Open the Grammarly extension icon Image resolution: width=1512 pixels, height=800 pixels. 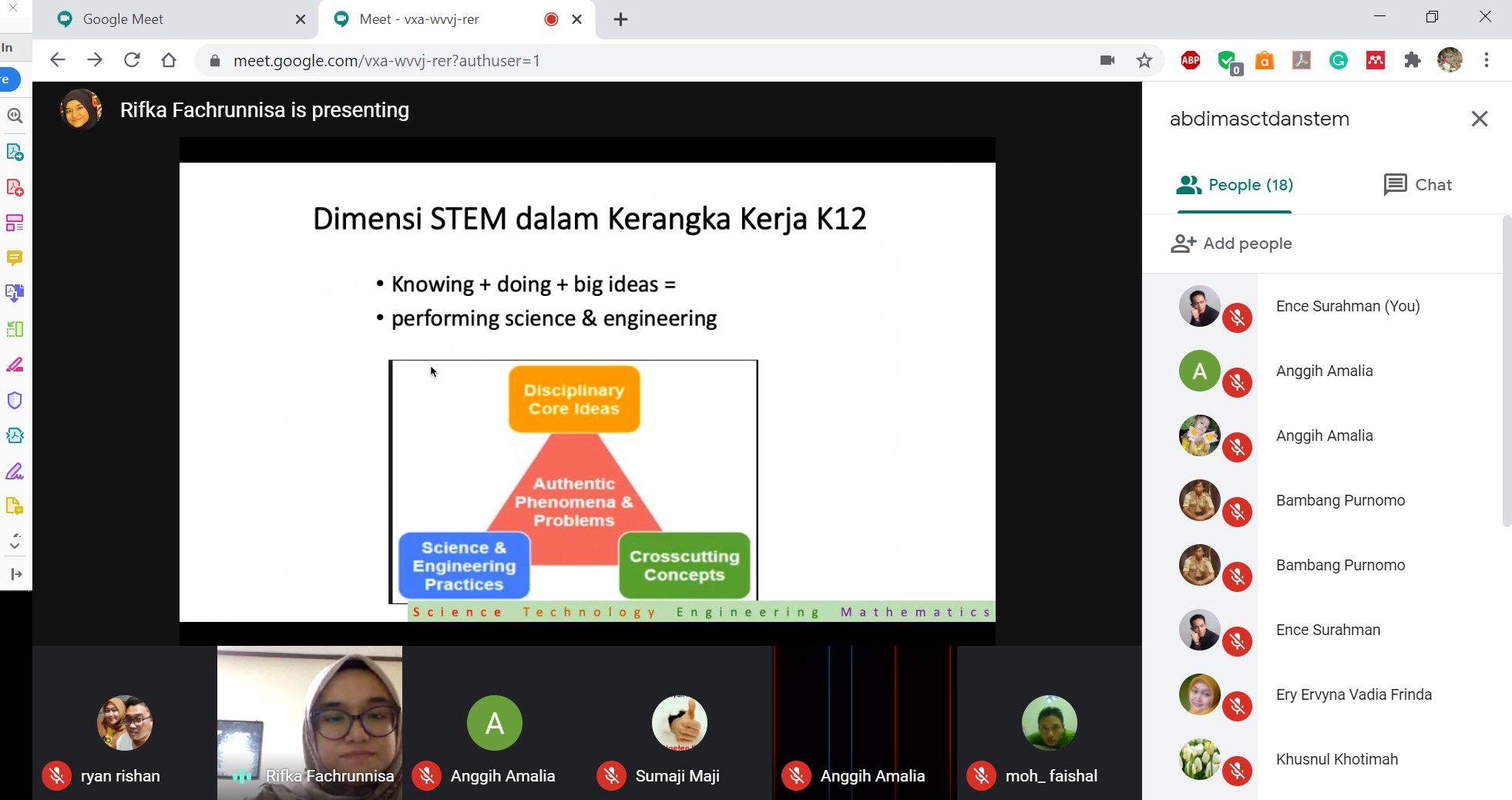pos(1339,60)
